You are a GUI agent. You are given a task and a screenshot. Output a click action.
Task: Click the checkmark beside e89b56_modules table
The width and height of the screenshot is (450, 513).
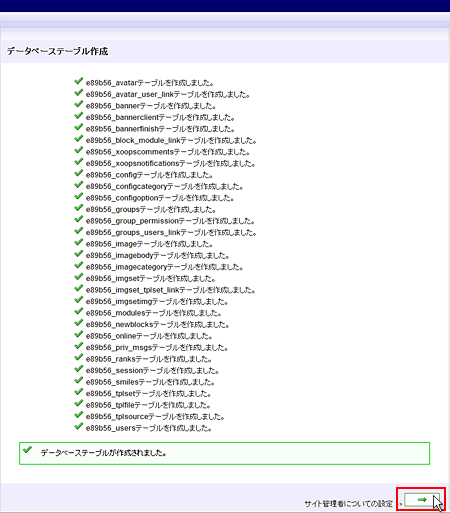click(x=79, y=311)
